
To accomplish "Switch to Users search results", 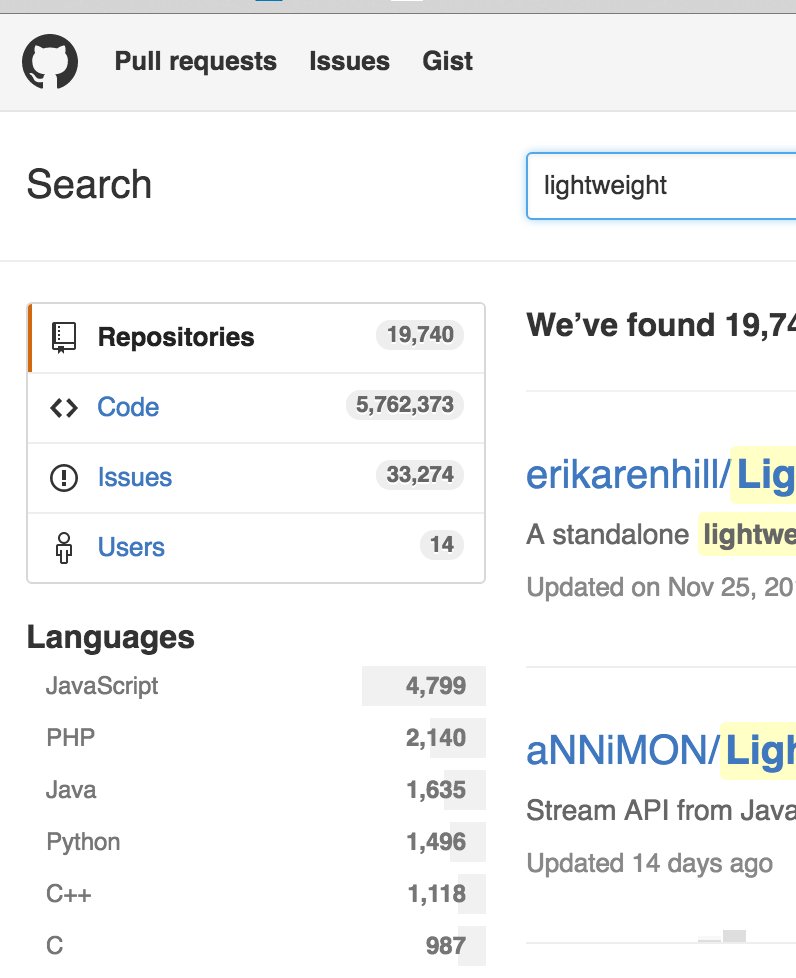I will click(x=256, y=548).
